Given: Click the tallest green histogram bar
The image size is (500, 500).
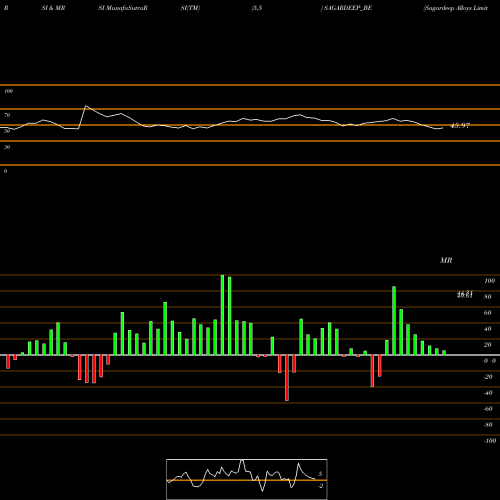Looking at the screenshot, I should click(222, 315).
